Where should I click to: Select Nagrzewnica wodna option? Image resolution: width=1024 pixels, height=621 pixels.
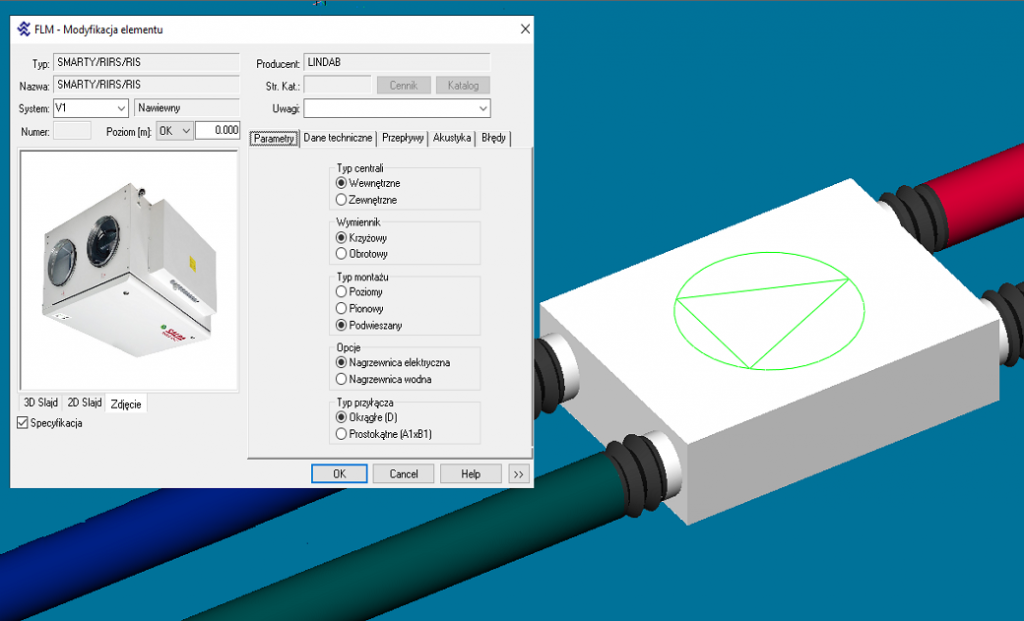(x=342, y=379)
